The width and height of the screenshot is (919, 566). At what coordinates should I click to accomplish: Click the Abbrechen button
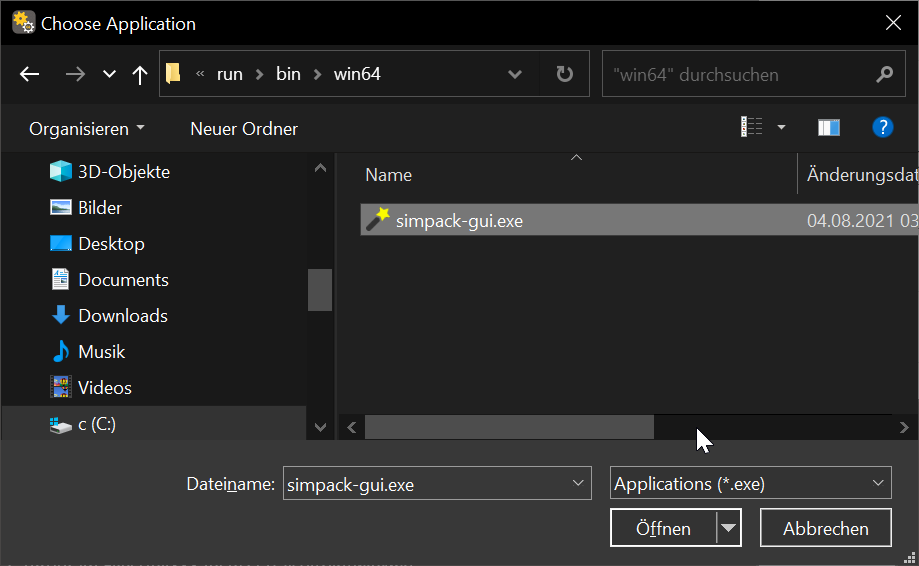pos(826,528)
